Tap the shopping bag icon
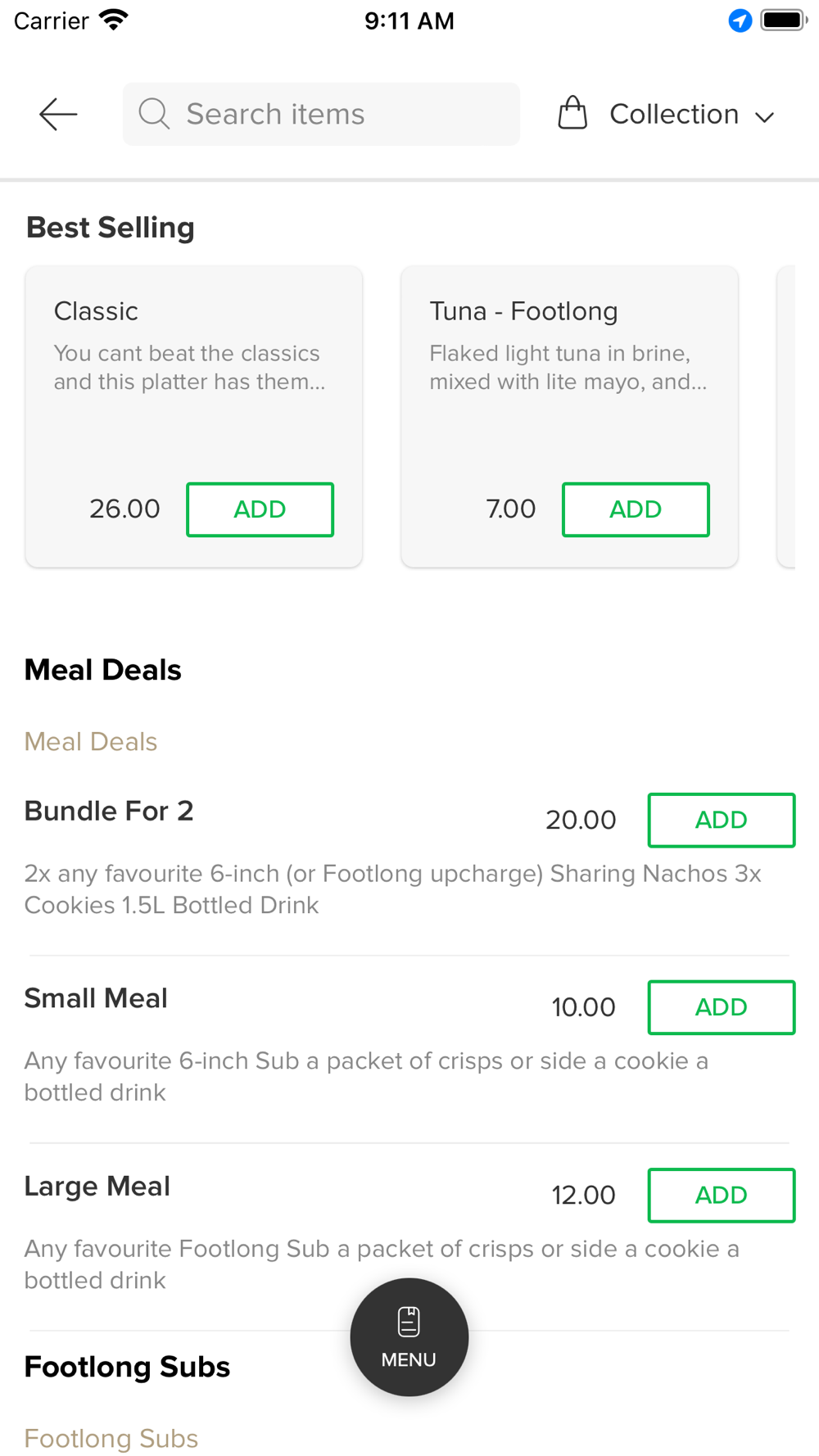This screenshot has height=1456, width=819. 572,113
